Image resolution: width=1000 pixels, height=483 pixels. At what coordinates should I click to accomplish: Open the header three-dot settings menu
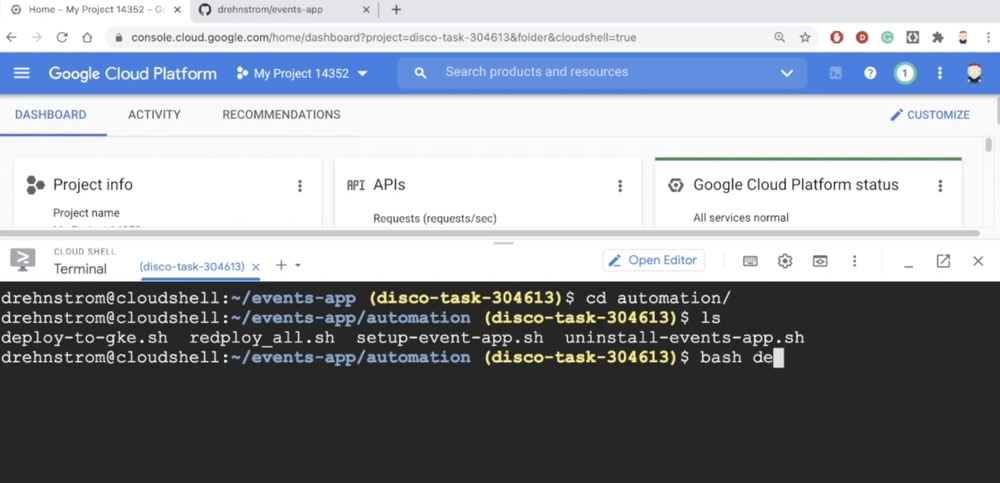click(939, 73)
